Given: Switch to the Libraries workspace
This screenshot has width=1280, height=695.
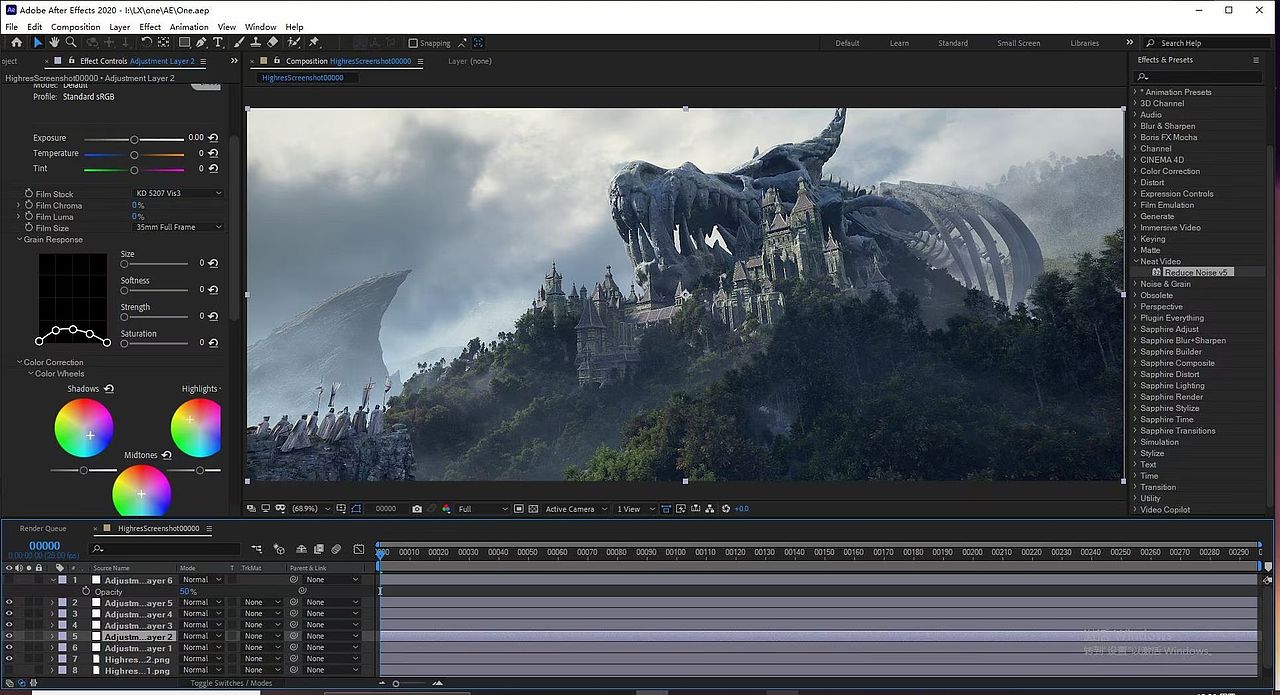Looking at the screenshot, I should tap(1085, 43).
